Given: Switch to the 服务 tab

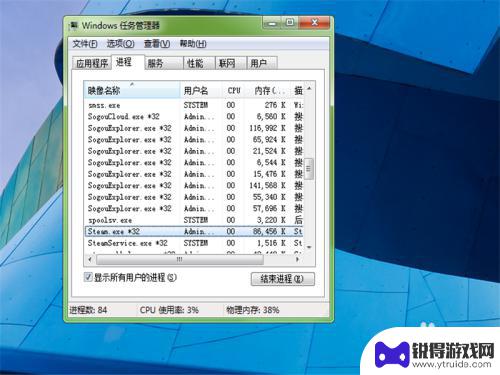Looking at the screenshot, I should [164, 63].
